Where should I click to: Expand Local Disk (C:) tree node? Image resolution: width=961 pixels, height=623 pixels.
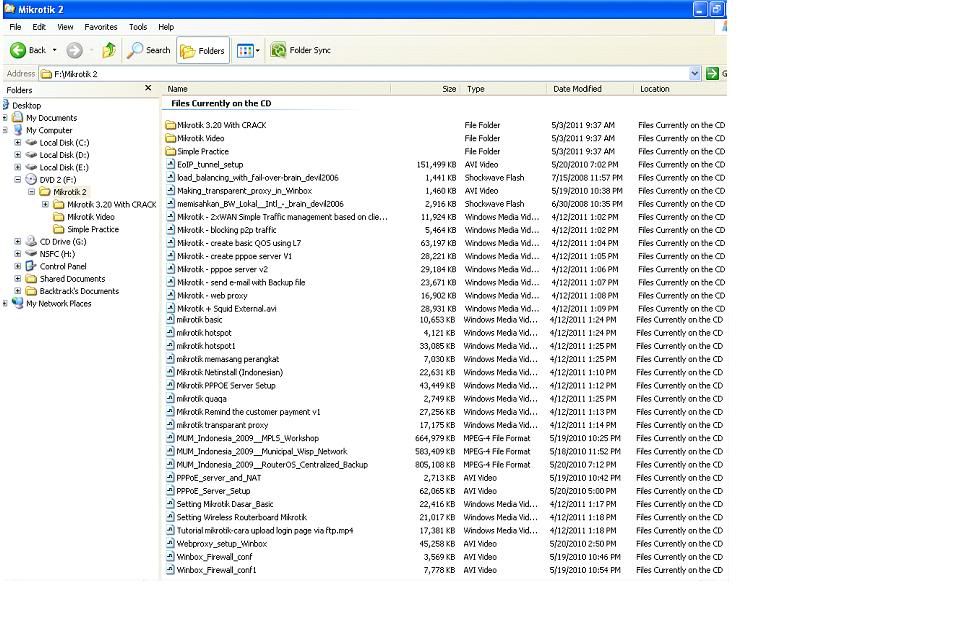click(18, 142)
